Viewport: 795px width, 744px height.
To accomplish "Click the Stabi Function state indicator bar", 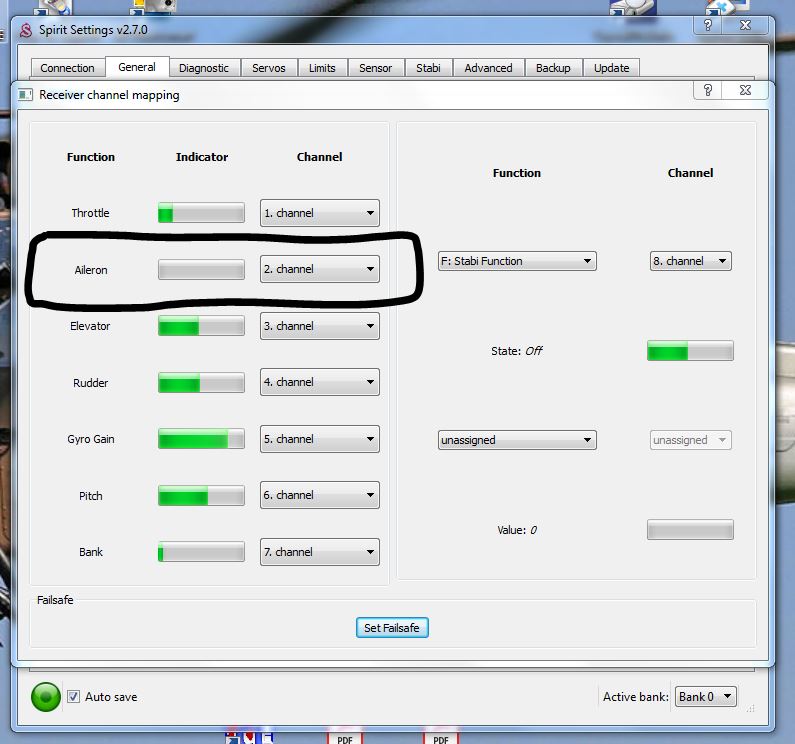I will [690, 351].
